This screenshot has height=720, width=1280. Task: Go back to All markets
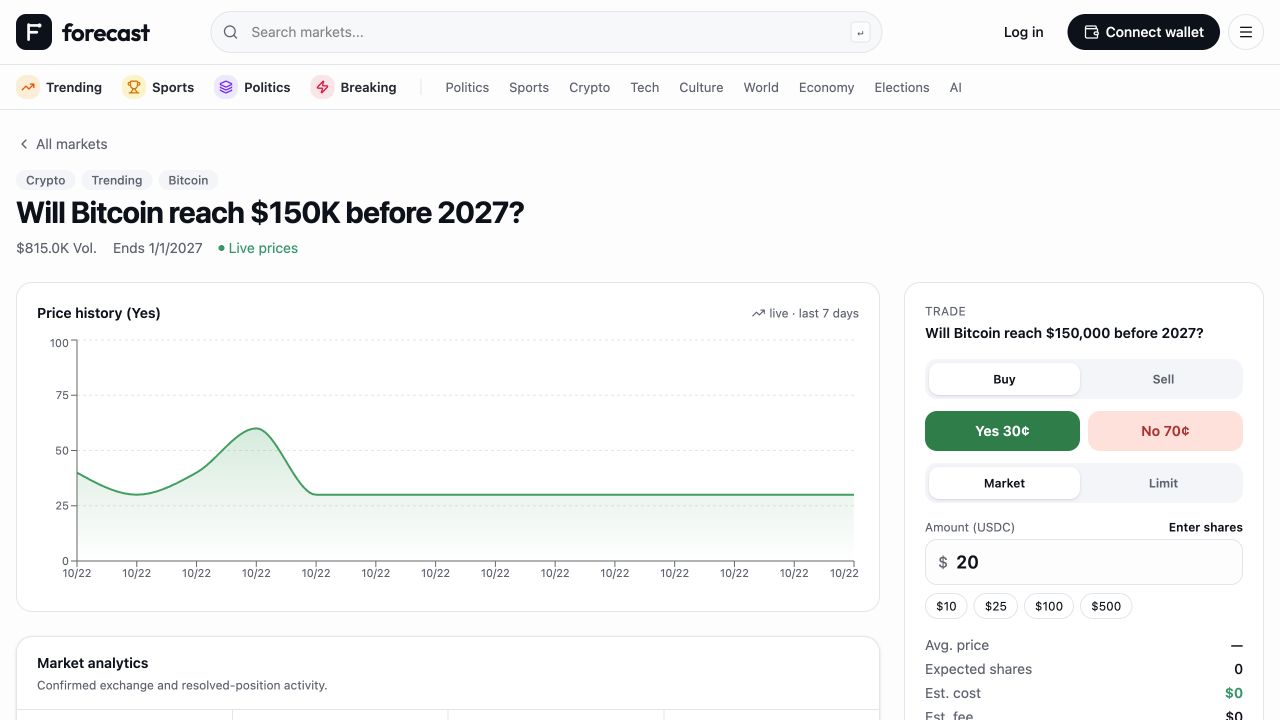pyautogui.click(x=62, y=144)
